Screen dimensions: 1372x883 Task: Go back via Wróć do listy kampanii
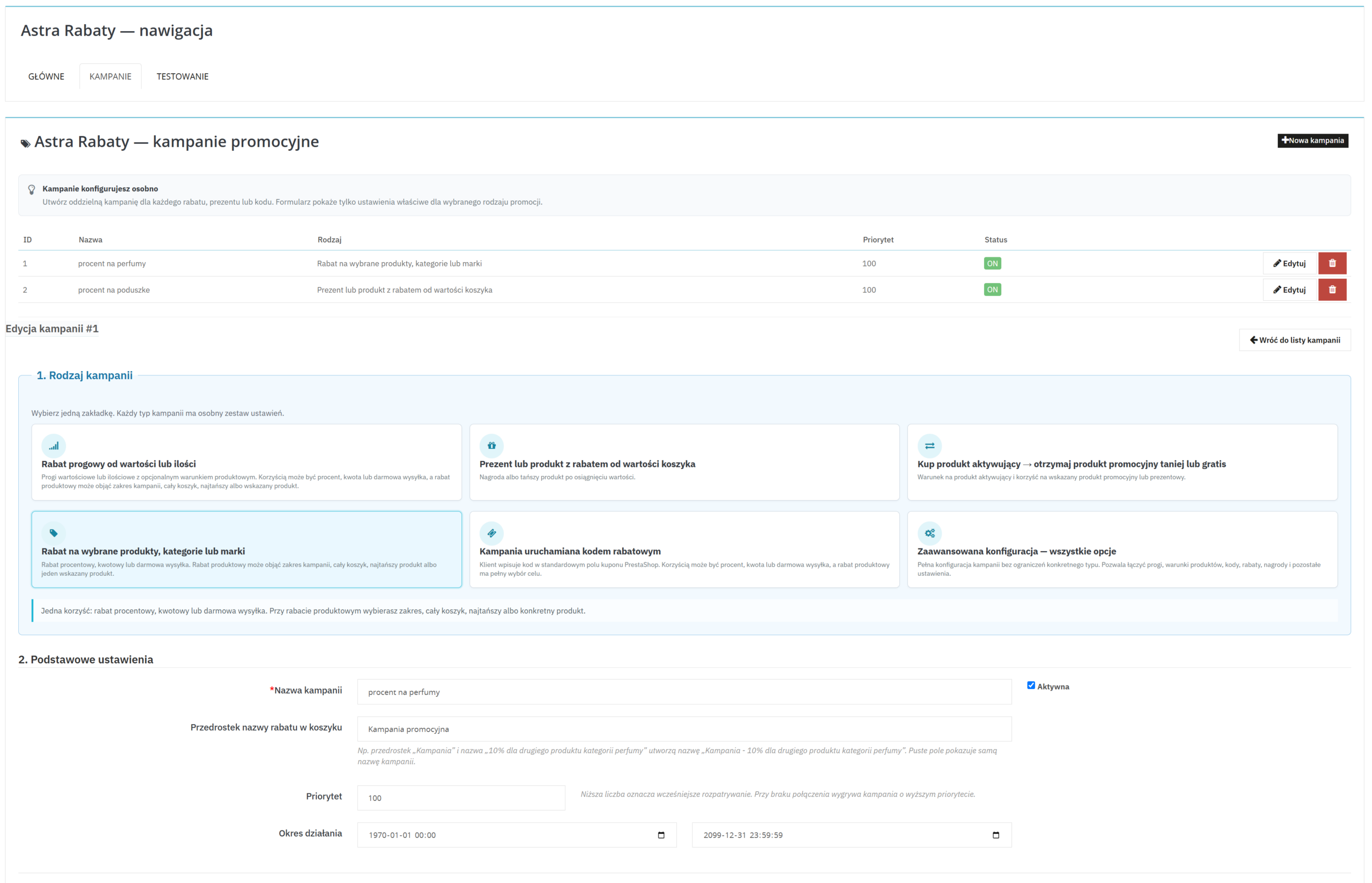coord(1295,340)
